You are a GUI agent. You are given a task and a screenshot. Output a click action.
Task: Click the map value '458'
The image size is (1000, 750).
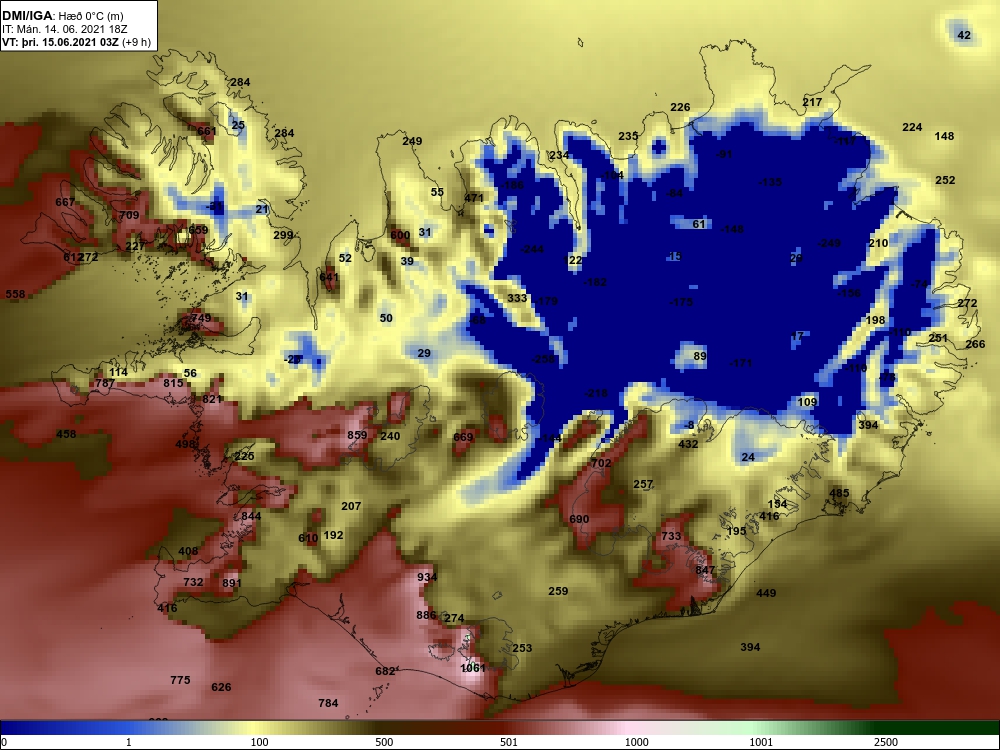click(x=66, y=434)
